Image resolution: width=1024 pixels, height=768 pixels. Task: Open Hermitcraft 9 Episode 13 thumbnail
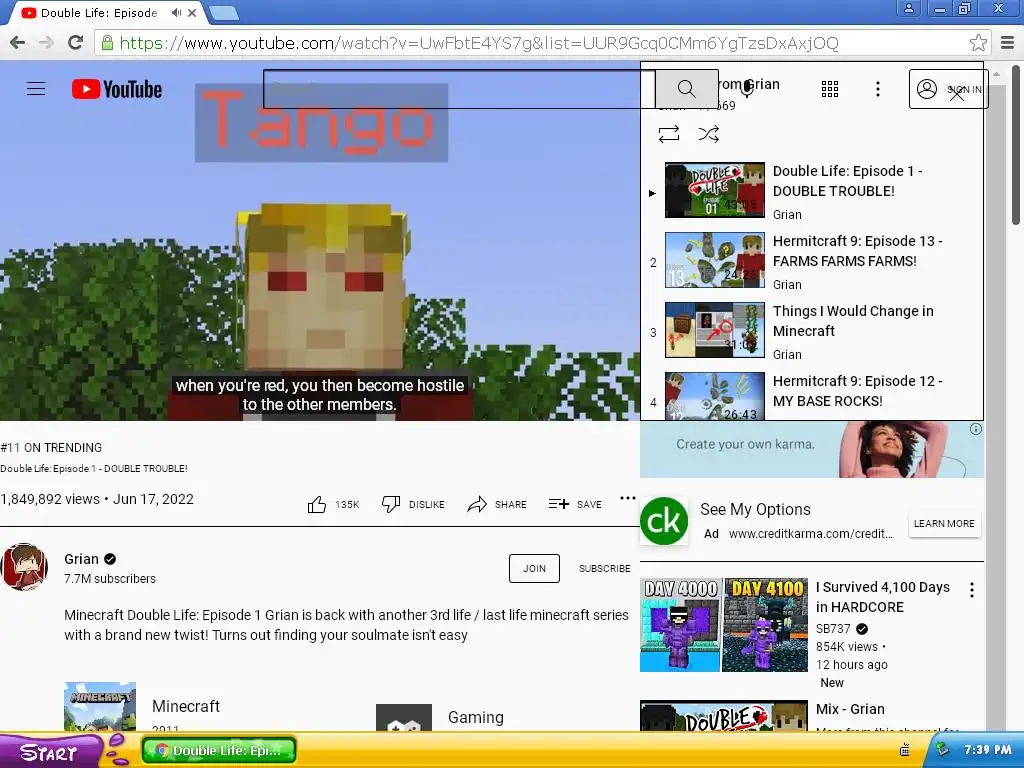714,260
